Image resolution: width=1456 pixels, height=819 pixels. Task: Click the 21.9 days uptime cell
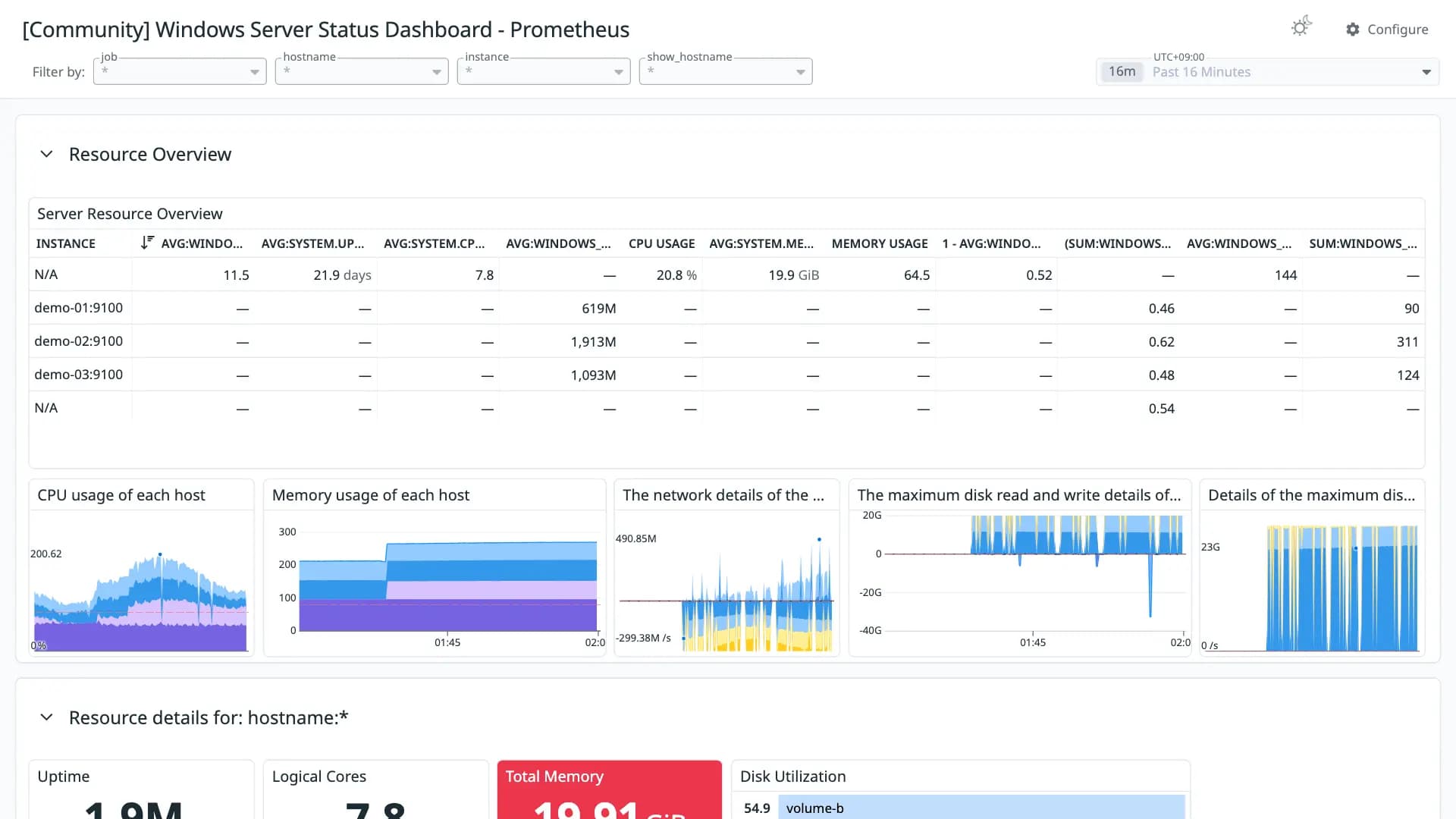coord(342,275)
